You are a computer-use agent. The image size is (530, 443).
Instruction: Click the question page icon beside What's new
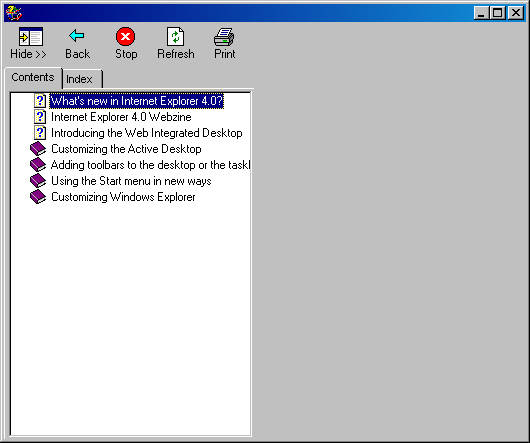pyautogui.click(x=40, y=101)
